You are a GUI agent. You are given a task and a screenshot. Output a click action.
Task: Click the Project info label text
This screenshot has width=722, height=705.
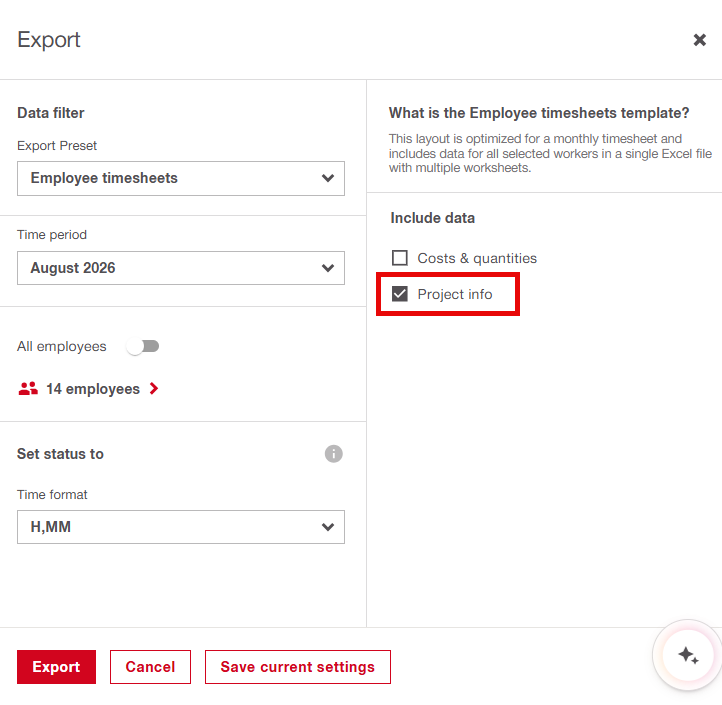tap(454, 294)
